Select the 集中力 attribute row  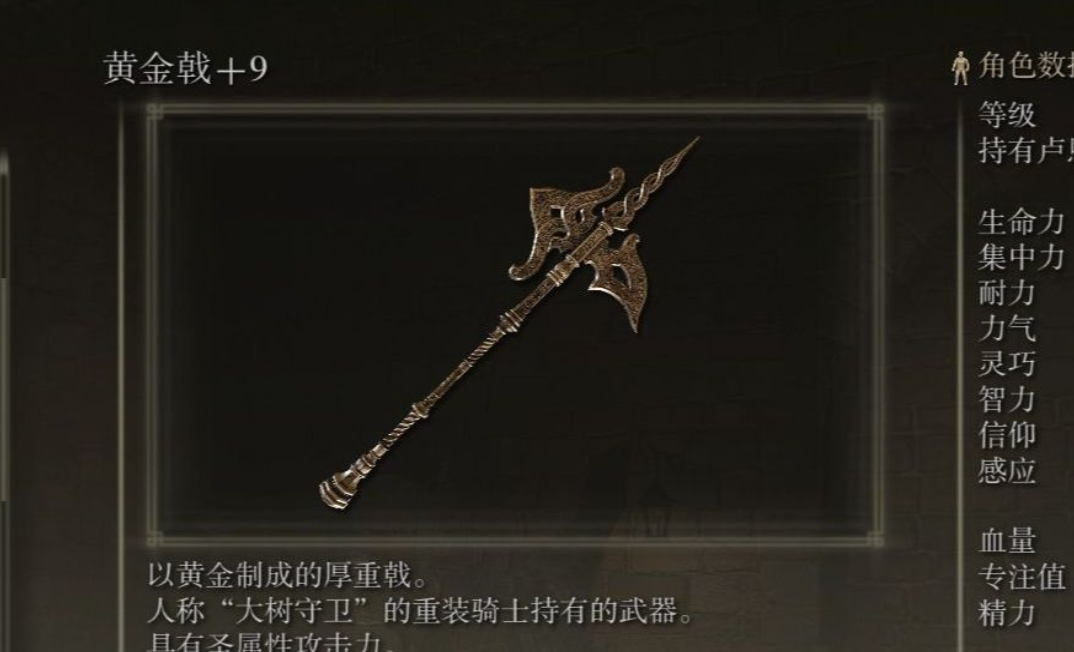pyautogui.click(x=1021, y=258)
